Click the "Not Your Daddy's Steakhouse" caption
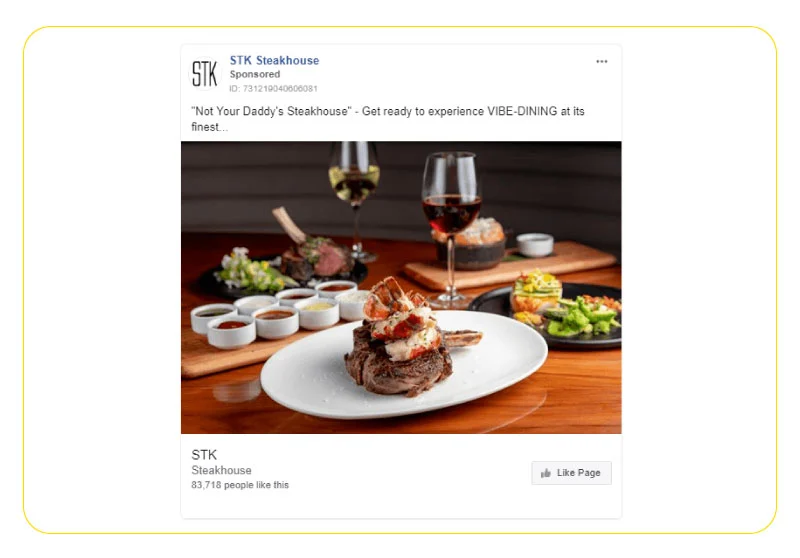Viewport: 800px width, 558px height. (271, 111)
